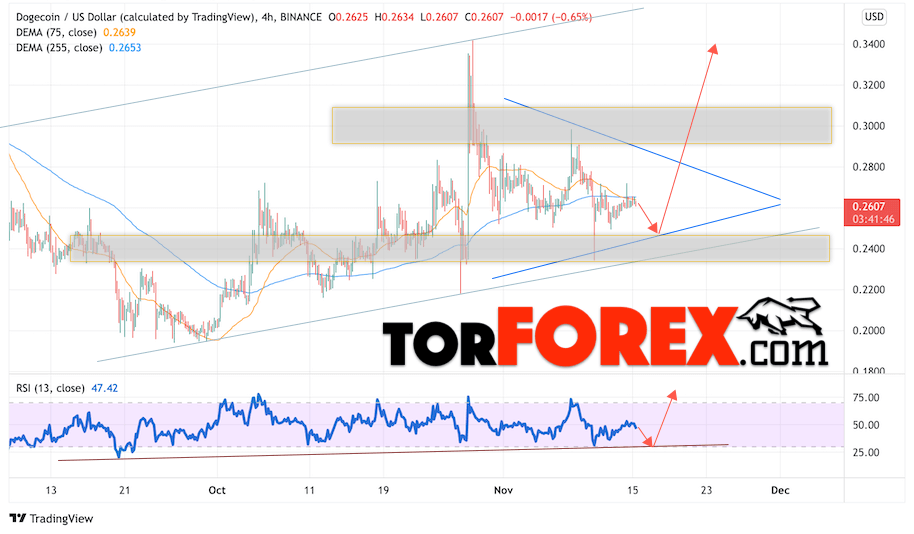Click the Dec date label on time axis
Screen dimensions: 914x534
coord(780,491)
